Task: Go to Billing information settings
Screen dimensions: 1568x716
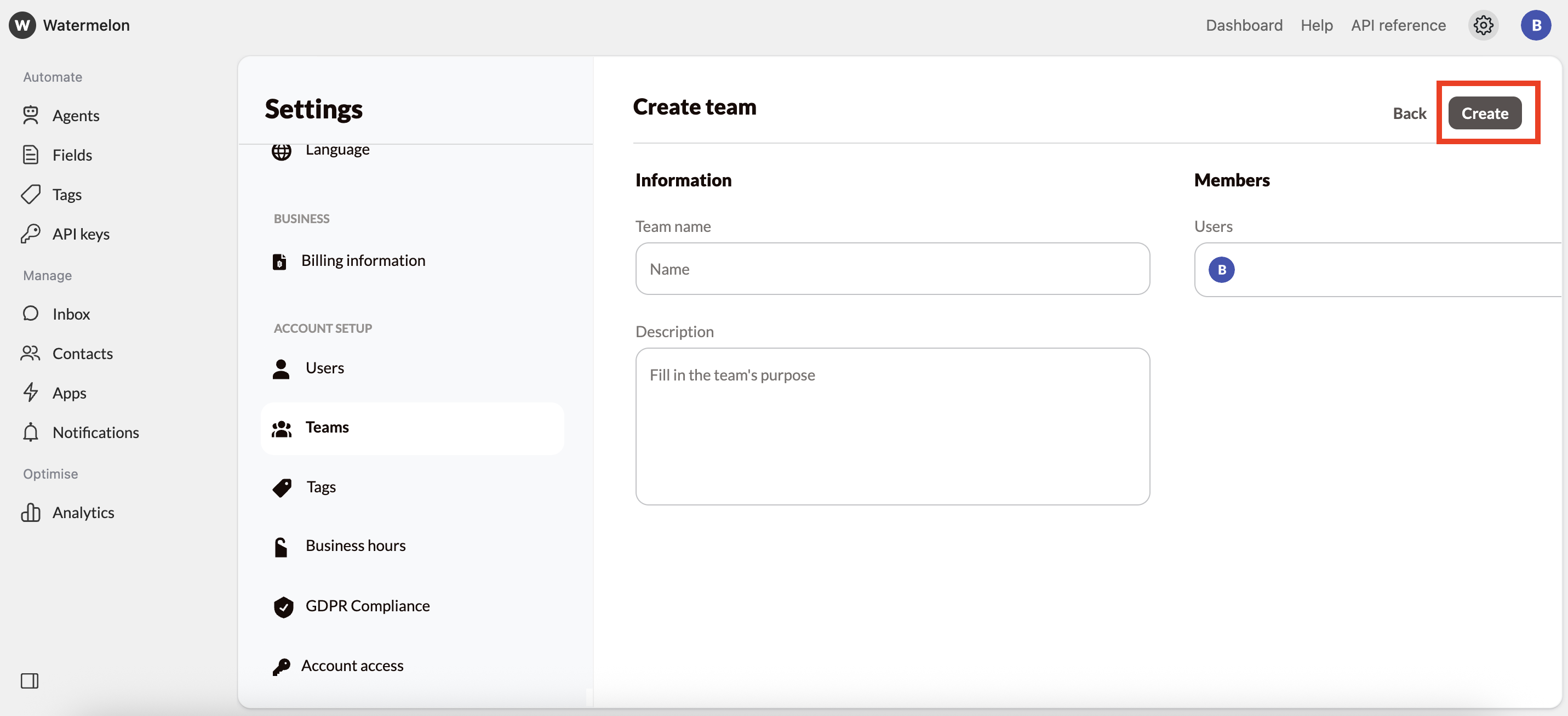Action: (363, 261)
